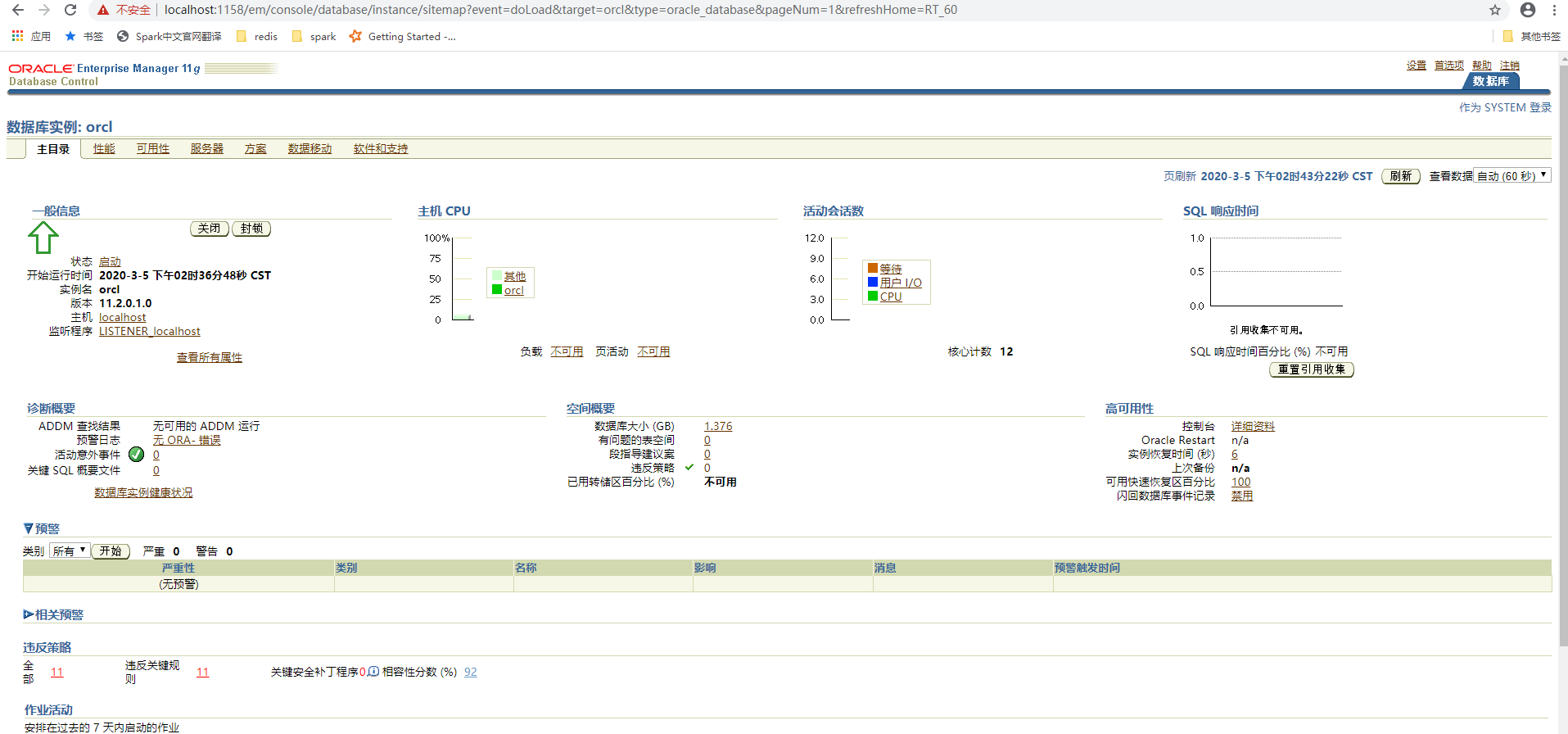Screen dimensions: 1568x734
Task: Switch to the 性能 tab
Action: pos(104,148)
